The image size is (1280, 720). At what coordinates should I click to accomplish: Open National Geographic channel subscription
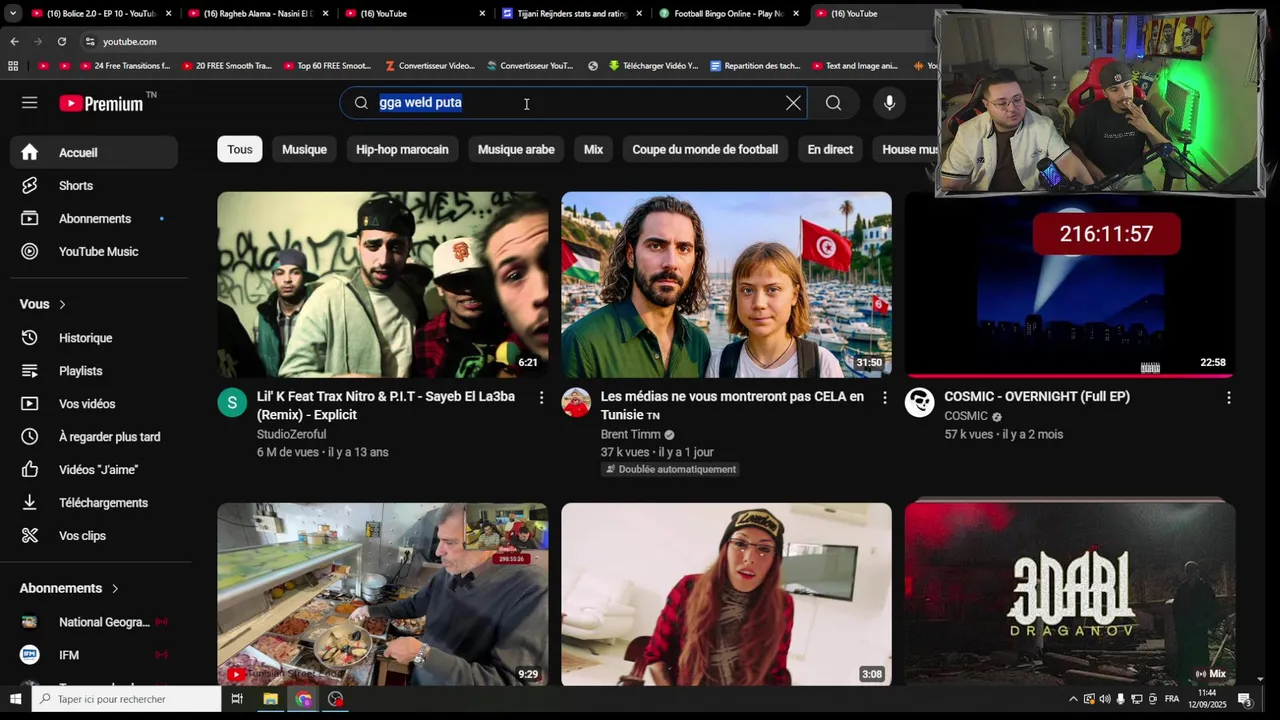pyautogui.click(x=94, y=622)
